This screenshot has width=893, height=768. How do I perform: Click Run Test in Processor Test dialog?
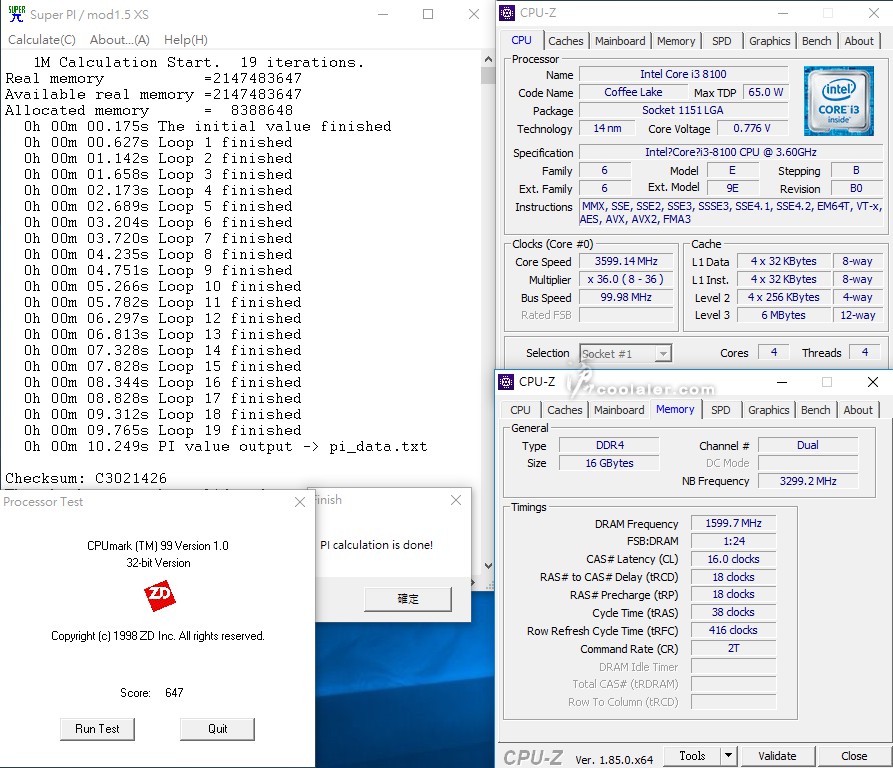tap(97, 729)
